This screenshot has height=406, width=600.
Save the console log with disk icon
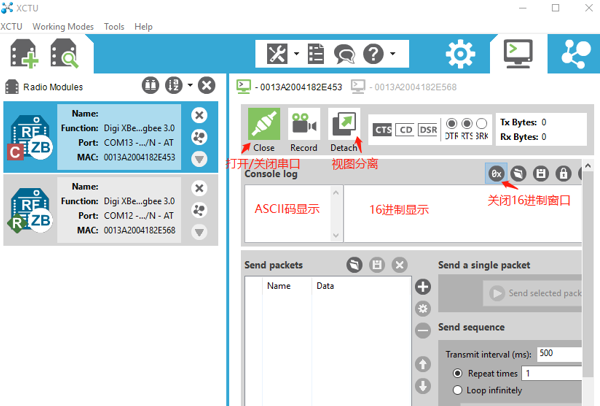click(541, 173)
